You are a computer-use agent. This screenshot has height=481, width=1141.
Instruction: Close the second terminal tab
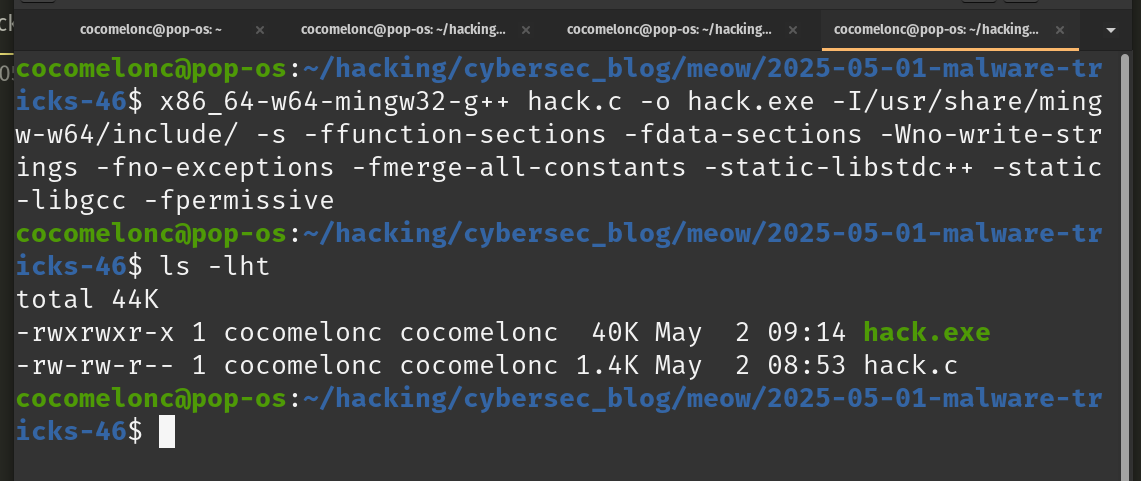coord(526,30)
